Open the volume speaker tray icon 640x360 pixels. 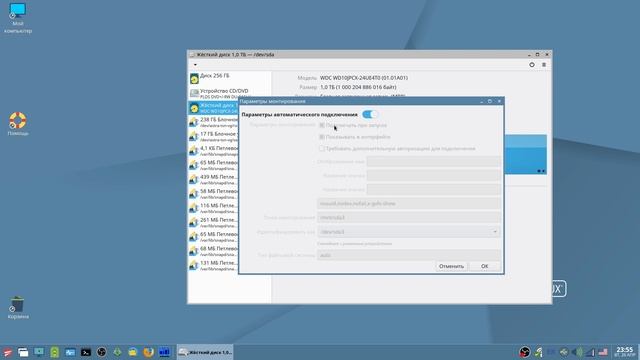577,352
